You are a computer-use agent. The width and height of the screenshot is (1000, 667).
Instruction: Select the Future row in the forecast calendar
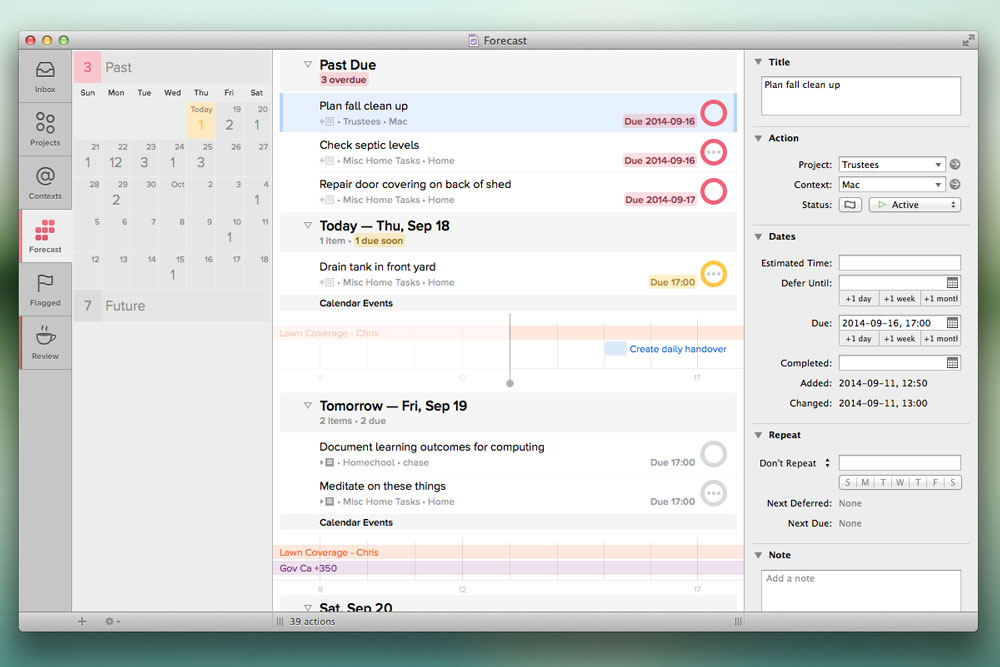pos(173,305)
